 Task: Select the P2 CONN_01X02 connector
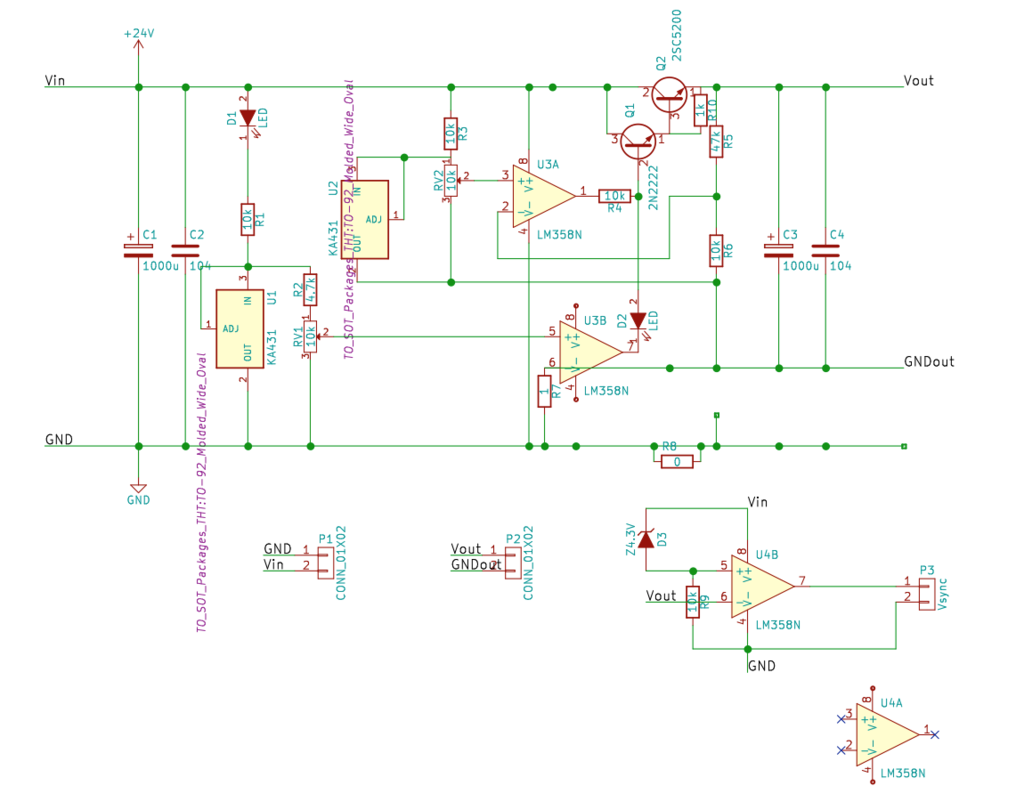[513, 563]
